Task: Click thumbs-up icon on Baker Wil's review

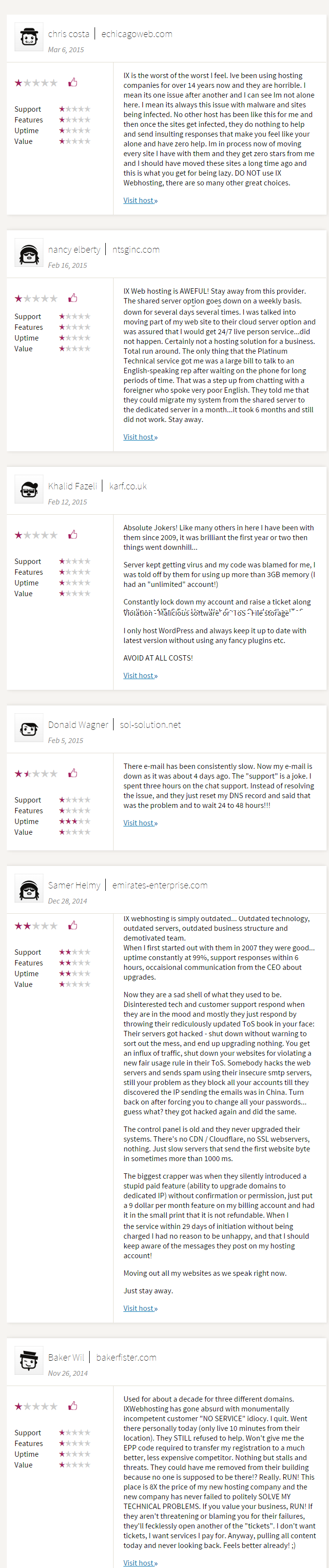Action: pos(73,1406)
